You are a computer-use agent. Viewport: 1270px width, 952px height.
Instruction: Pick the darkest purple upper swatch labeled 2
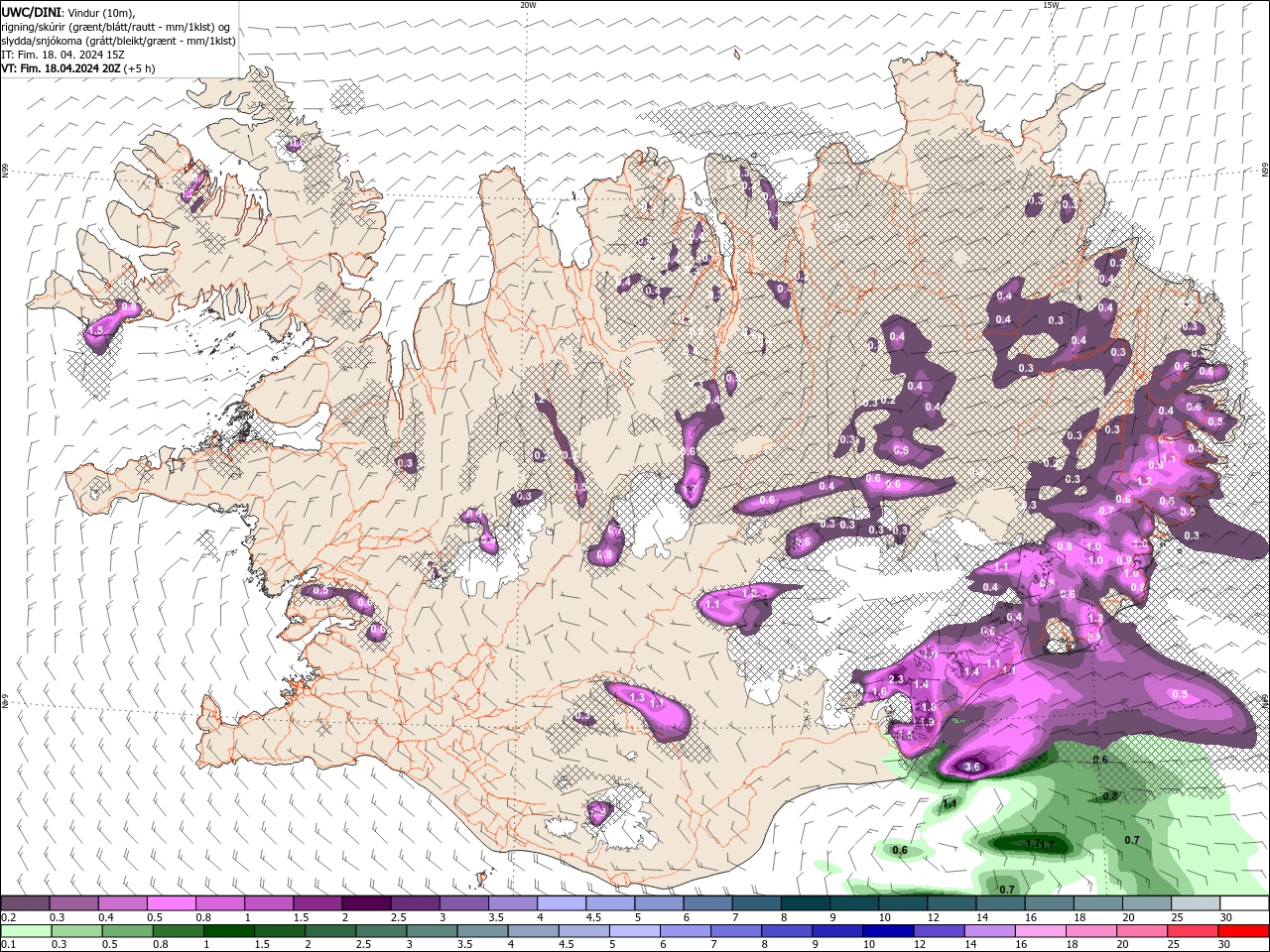tap(366, 903)
